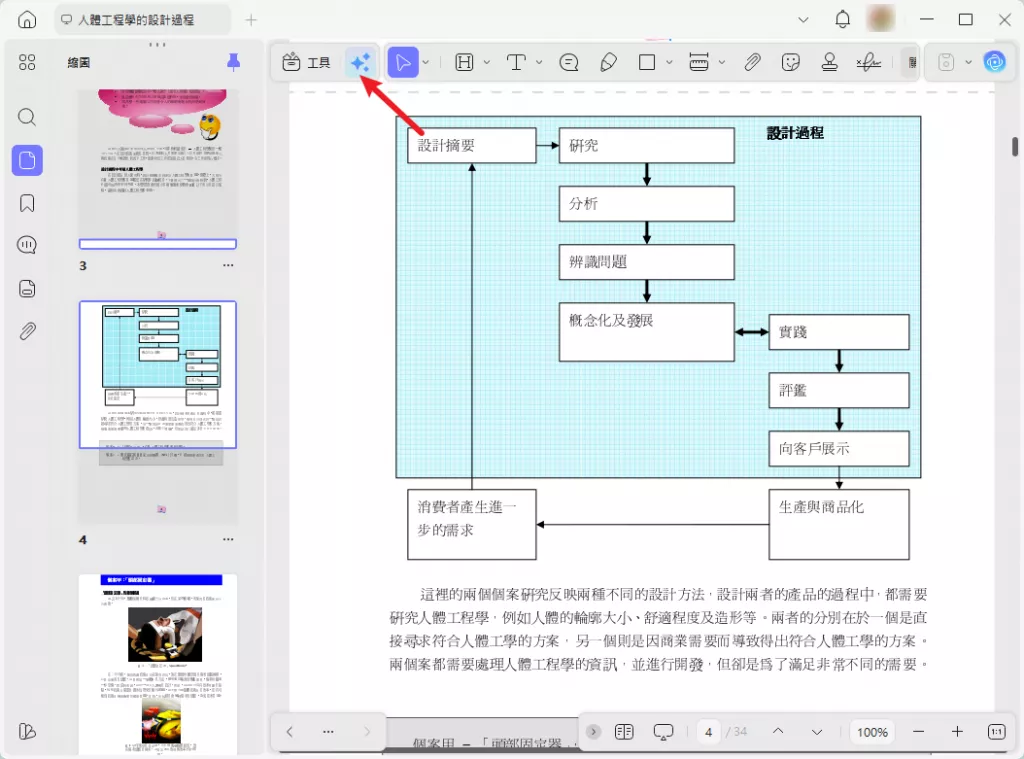
Task: Start the slideshow presentation mode
Action: pos(663,732)
